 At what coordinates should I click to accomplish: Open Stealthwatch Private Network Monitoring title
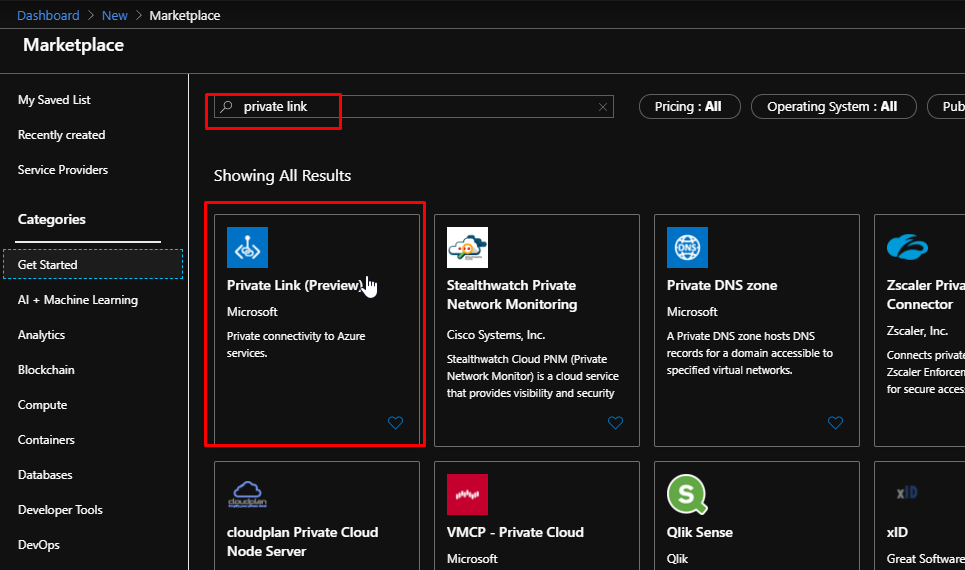point(512,295)
